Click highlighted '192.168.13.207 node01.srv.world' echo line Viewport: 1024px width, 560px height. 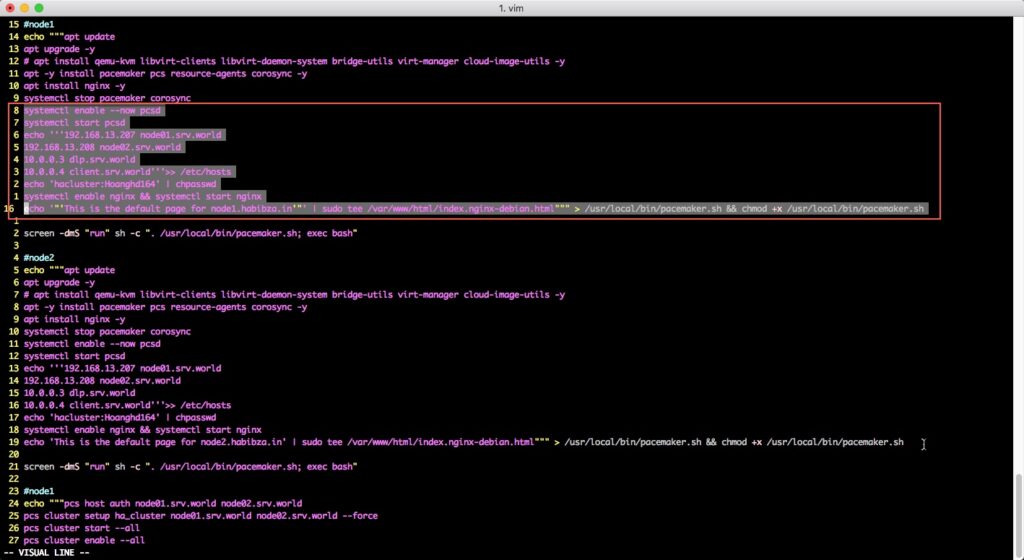(123, 135)
